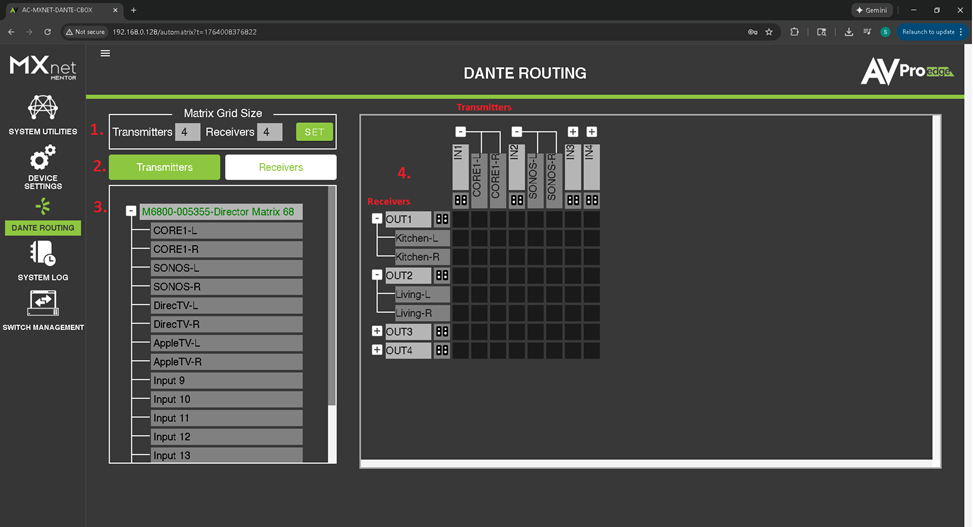
Task: Toggle crosspoint at Kitchen-L row, CORE1-L column
Action: pos(480,238)
